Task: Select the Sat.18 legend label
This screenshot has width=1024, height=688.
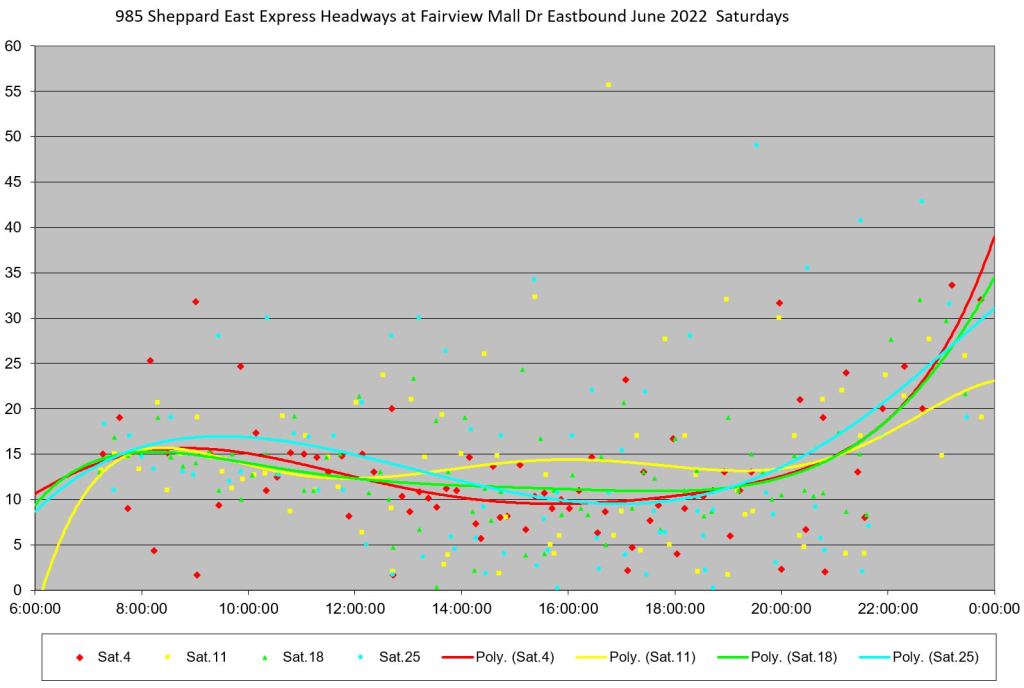Action: (300, 657)
